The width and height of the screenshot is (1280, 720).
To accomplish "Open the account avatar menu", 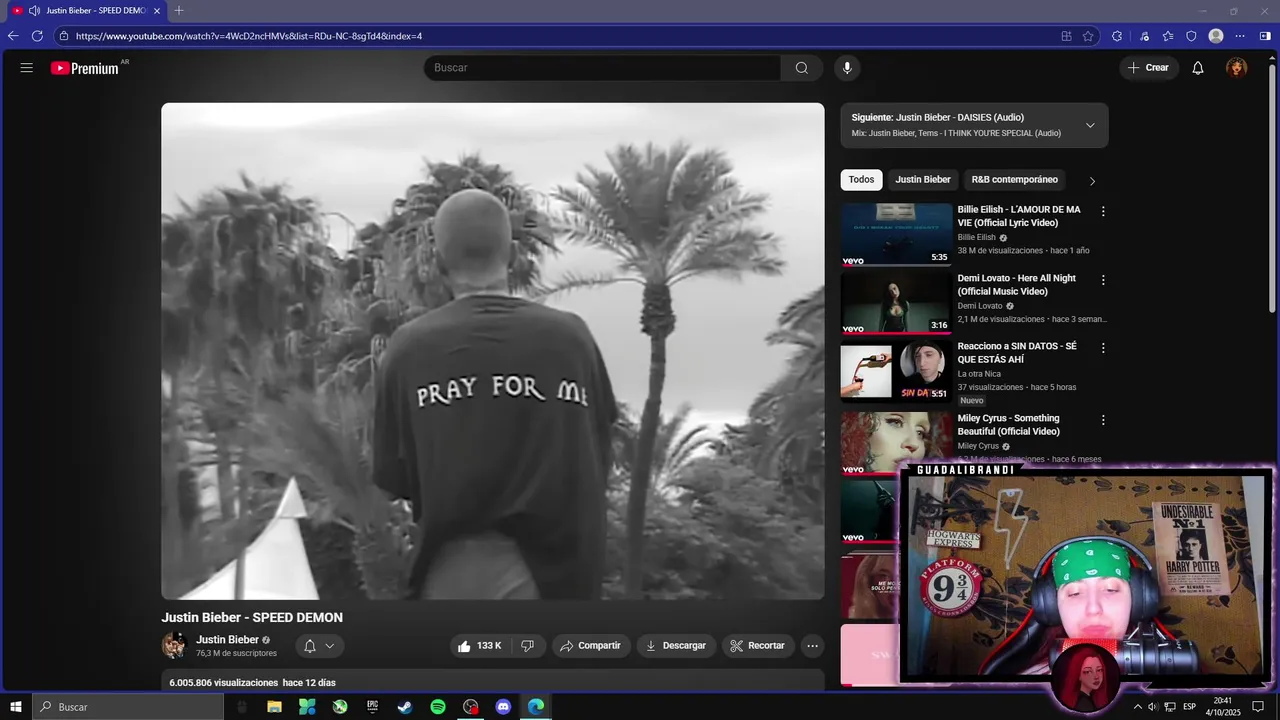I will pyautogui.click(x=1237, y=68).
